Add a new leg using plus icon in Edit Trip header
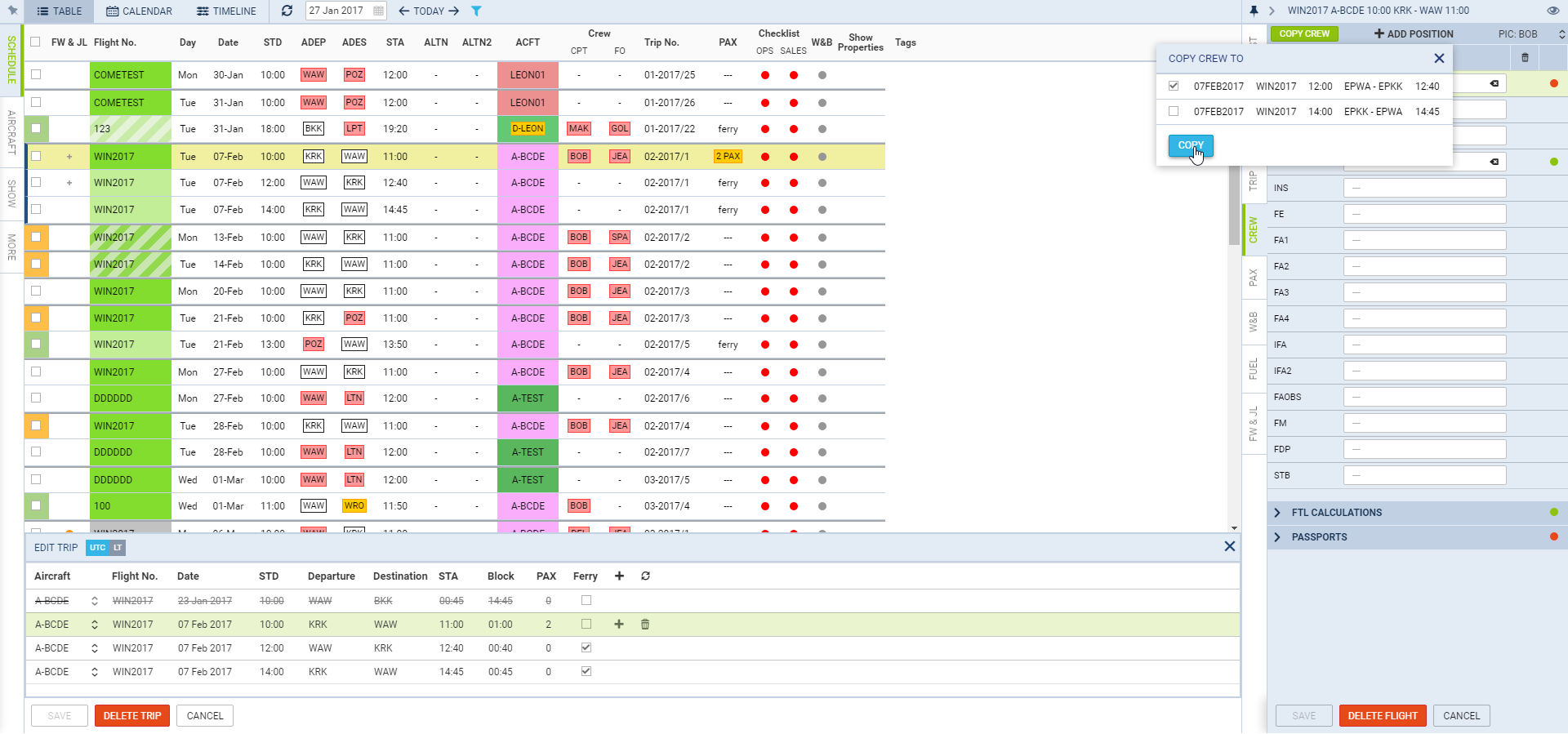 pyautogui.click(x=619, y=576)
